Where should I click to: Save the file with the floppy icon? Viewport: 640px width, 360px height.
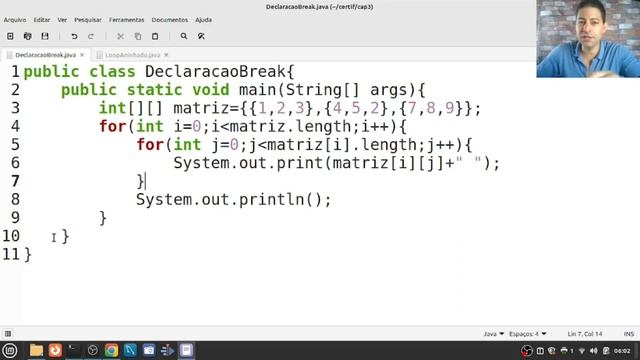tap(45, 36)
